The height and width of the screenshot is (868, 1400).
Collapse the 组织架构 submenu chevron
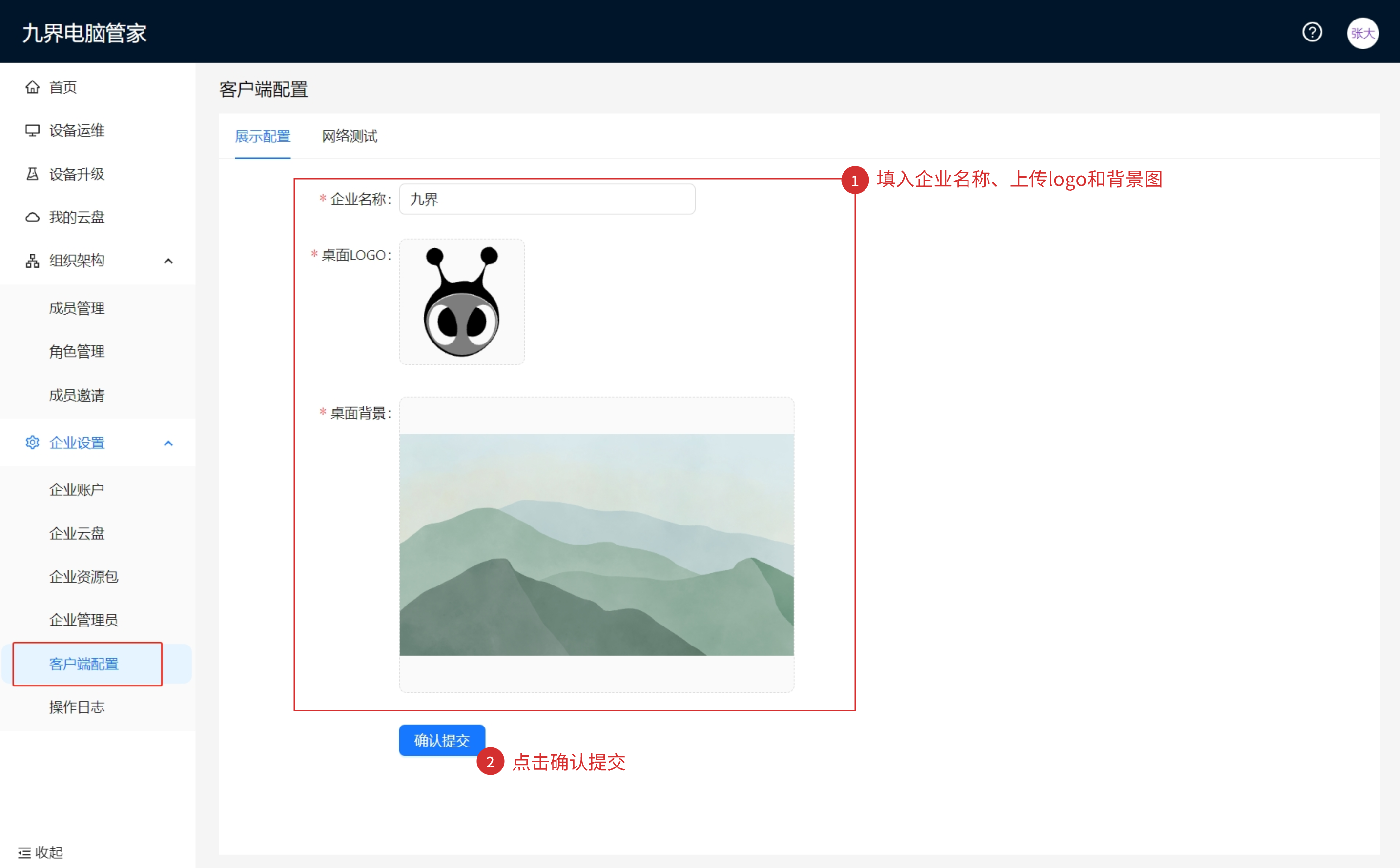point(168,261)
